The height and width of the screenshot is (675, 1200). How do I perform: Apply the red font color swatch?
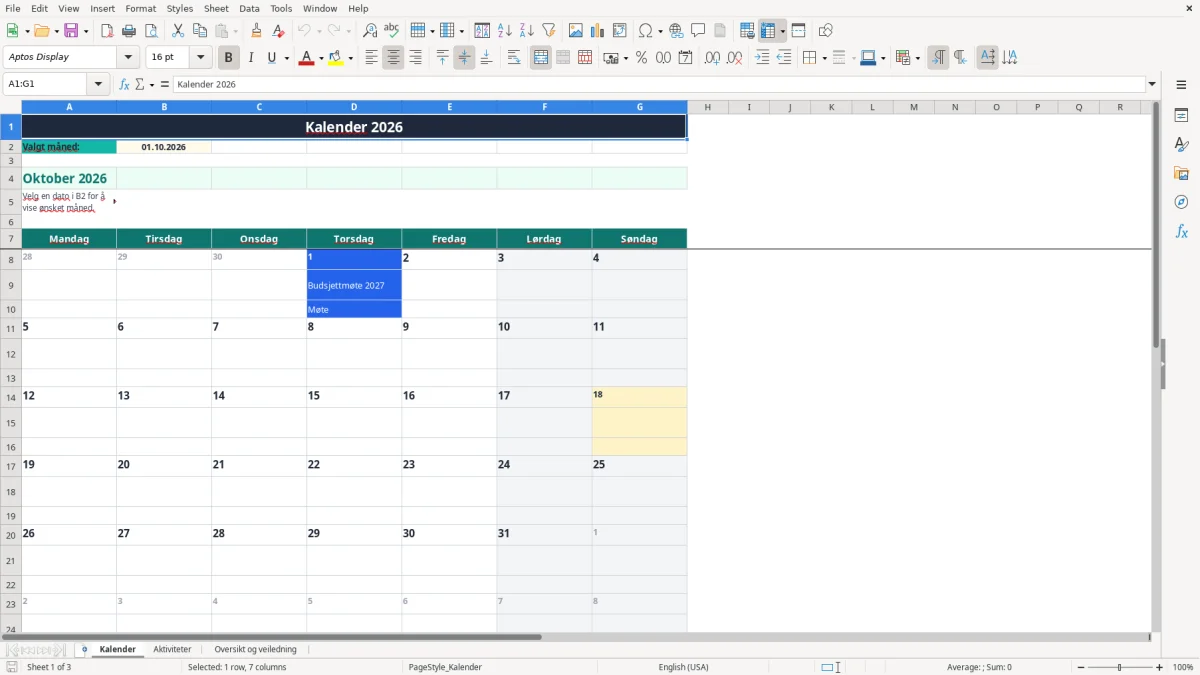point(307,58)
